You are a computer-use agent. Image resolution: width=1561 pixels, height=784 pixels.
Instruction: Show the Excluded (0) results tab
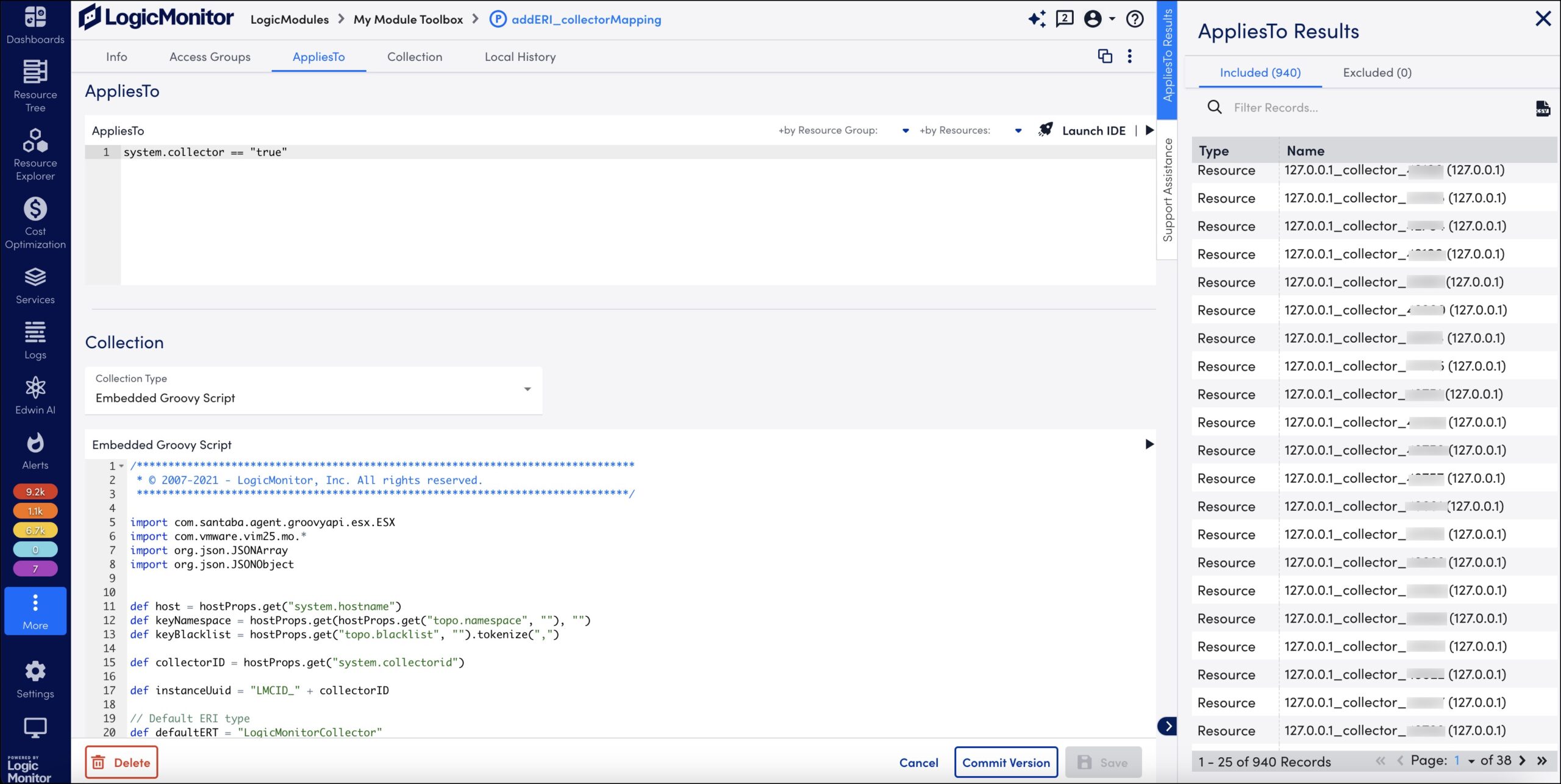click(1377, 73)
